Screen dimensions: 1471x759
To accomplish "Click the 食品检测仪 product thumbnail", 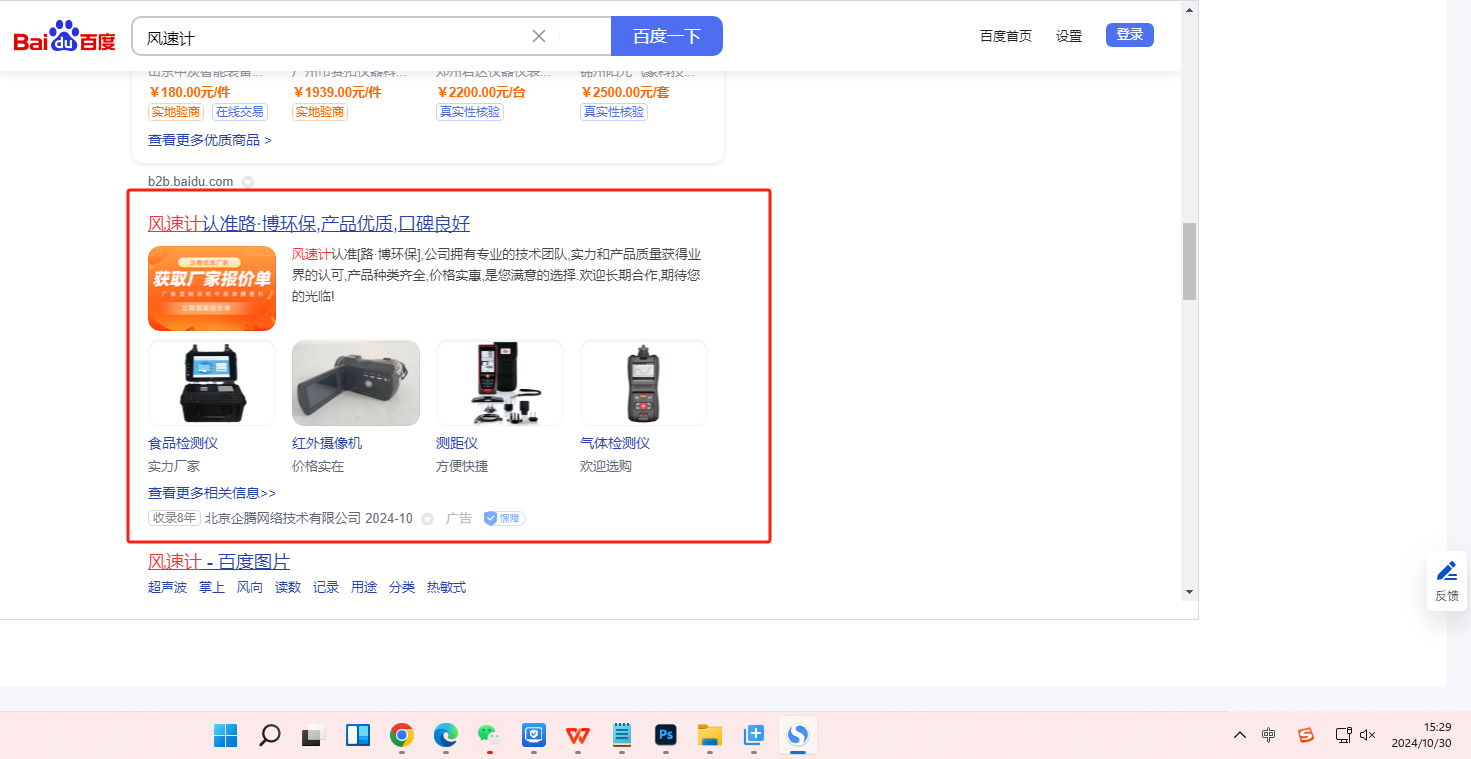I will (x=212, y=383).
